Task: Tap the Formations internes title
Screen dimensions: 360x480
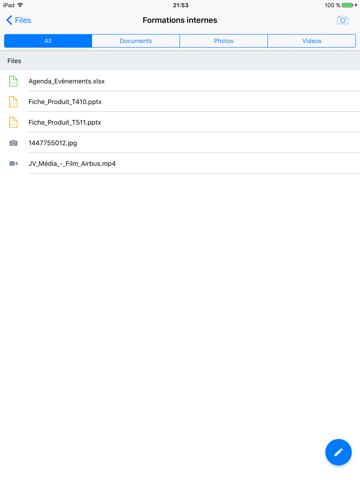Action: [180, 20]
